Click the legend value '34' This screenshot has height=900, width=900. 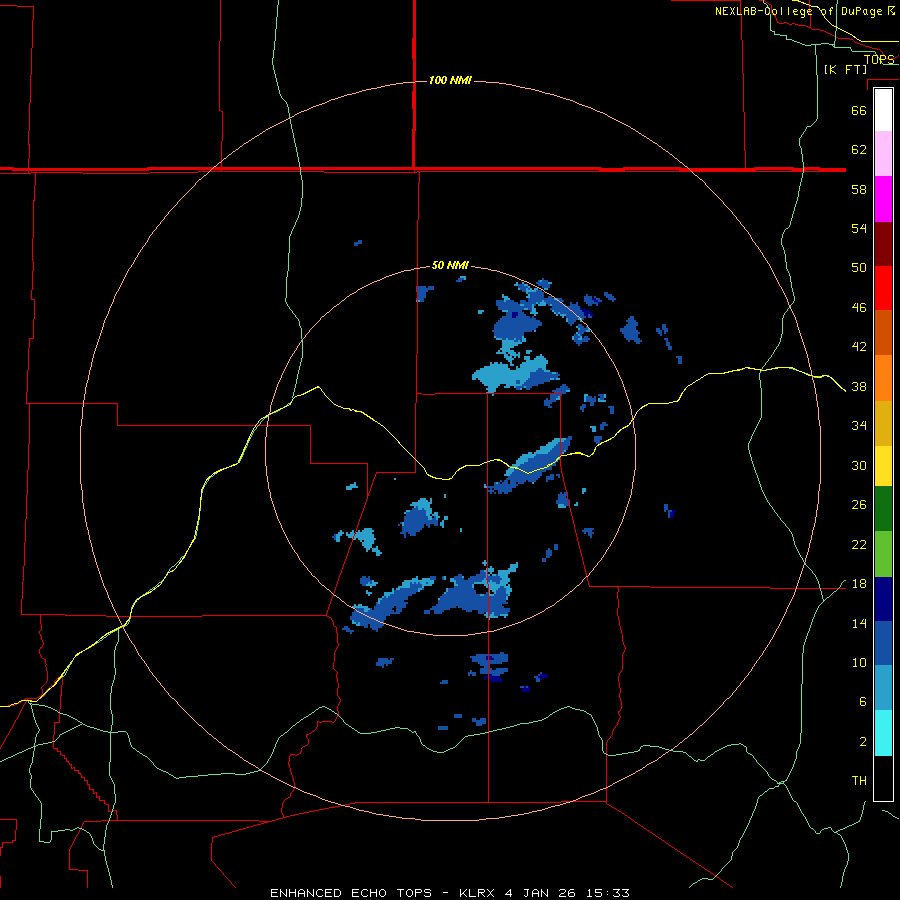click(x=859, y=426)
